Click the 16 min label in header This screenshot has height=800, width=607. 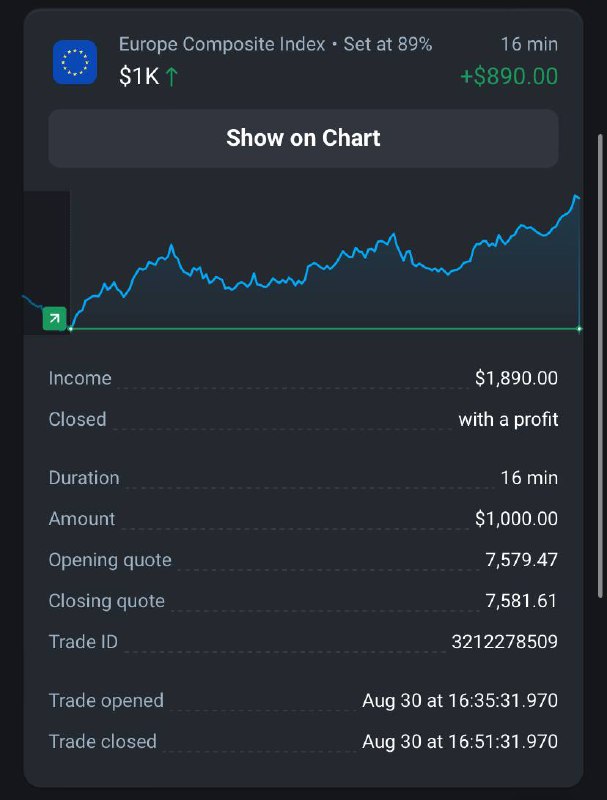tap(529, 44)
